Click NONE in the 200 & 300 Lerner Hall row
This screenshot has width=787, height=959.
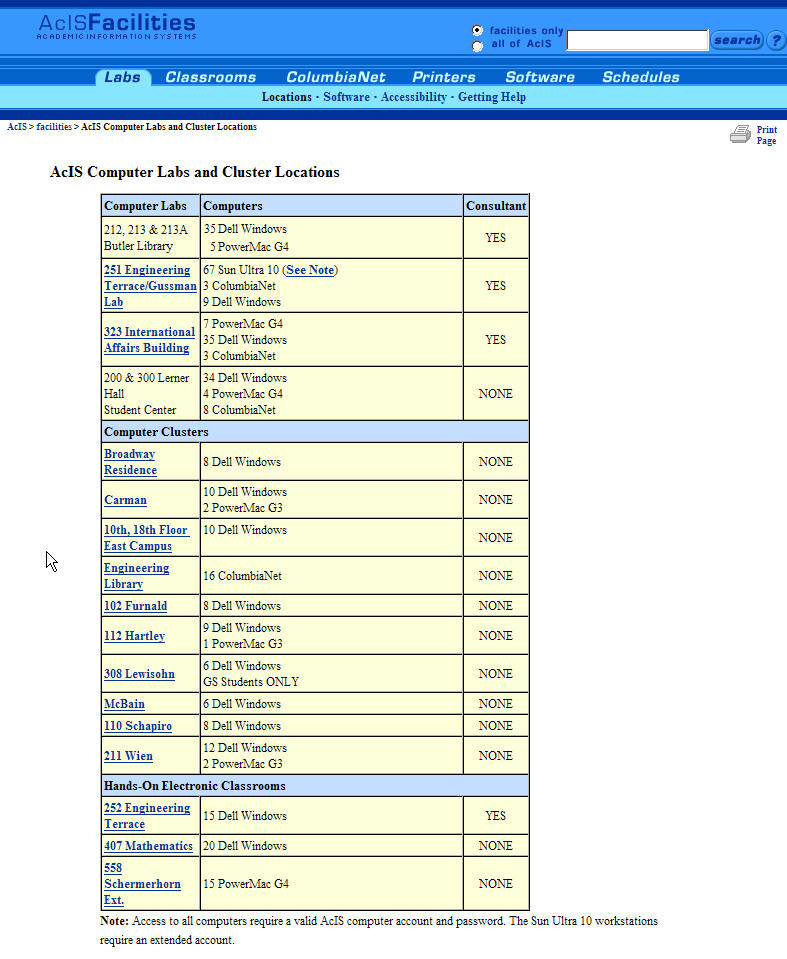(x=495, y=393)
